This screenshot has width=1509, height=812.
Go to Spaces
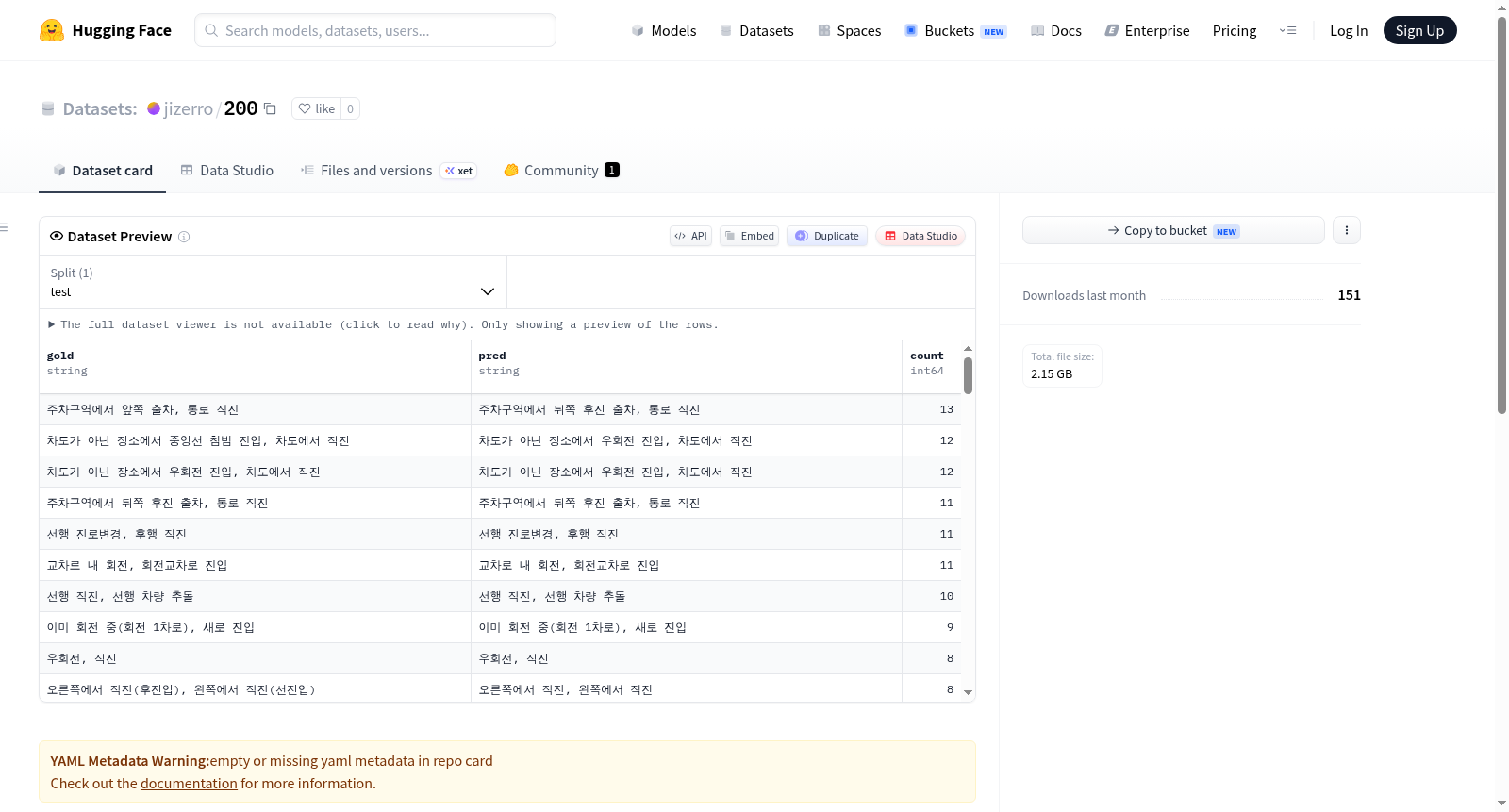point(849,30)
